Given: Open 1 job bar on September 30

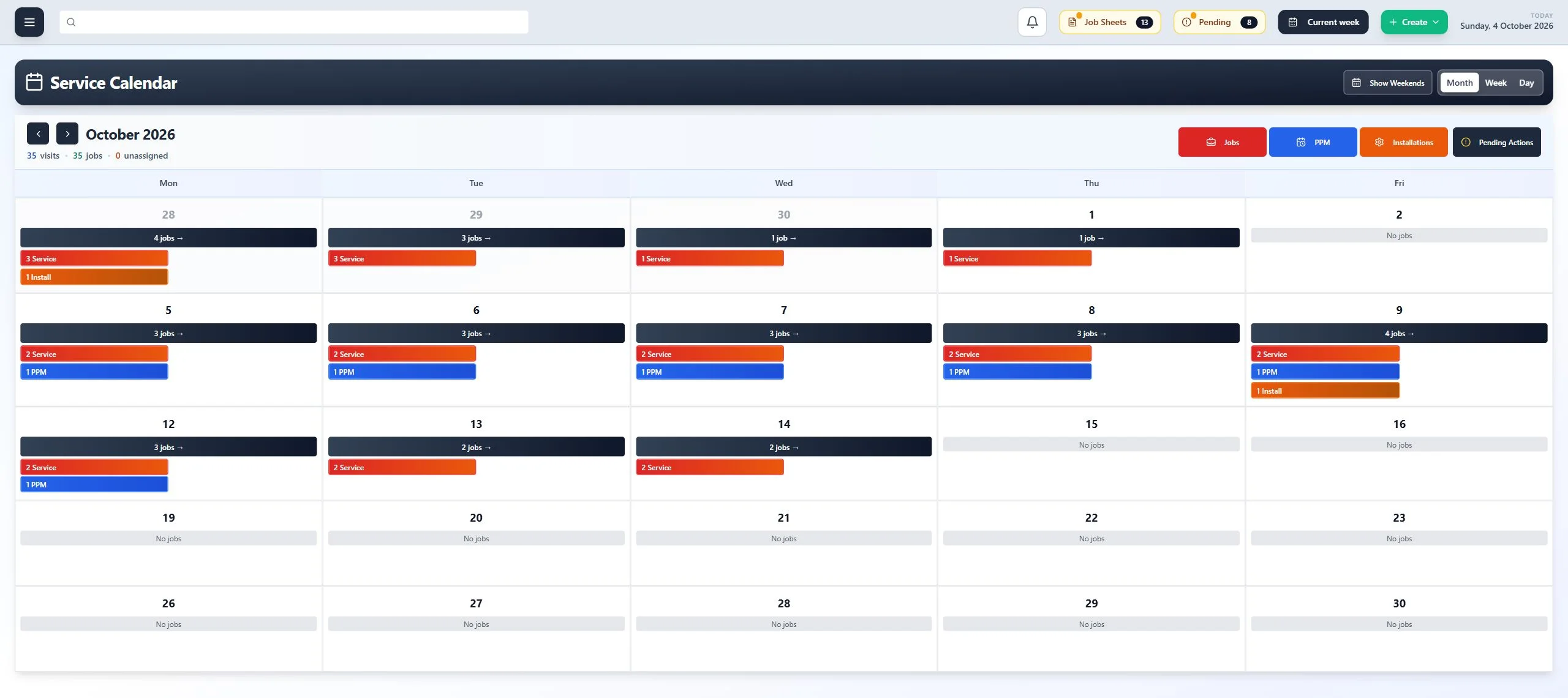Looking at the screenshot, I should [x=783, y=238].
